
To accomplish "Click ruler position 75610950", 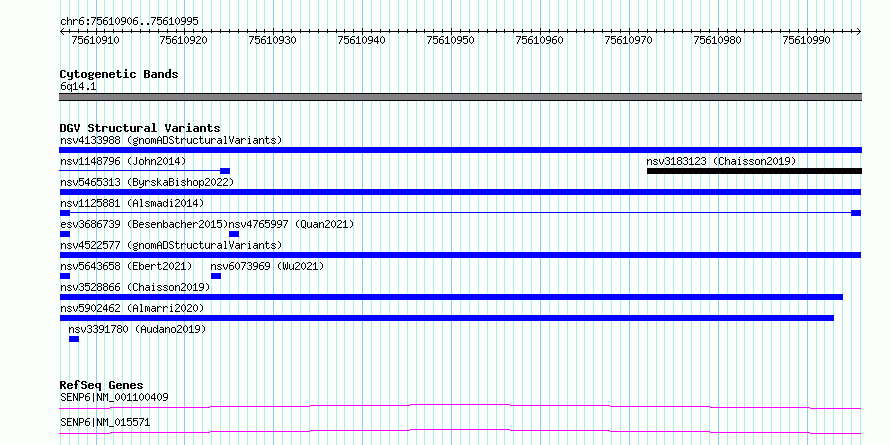I will pos(451,40).
